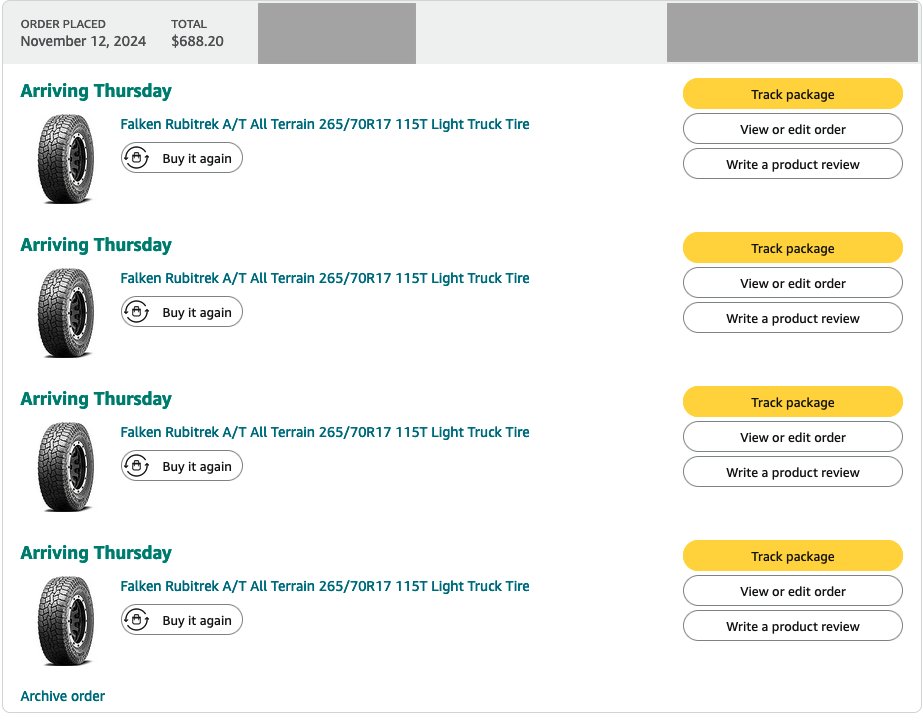Click the reorder icon in third Buy it again
This screenshot has width=923, height=720.
point(137,466)
